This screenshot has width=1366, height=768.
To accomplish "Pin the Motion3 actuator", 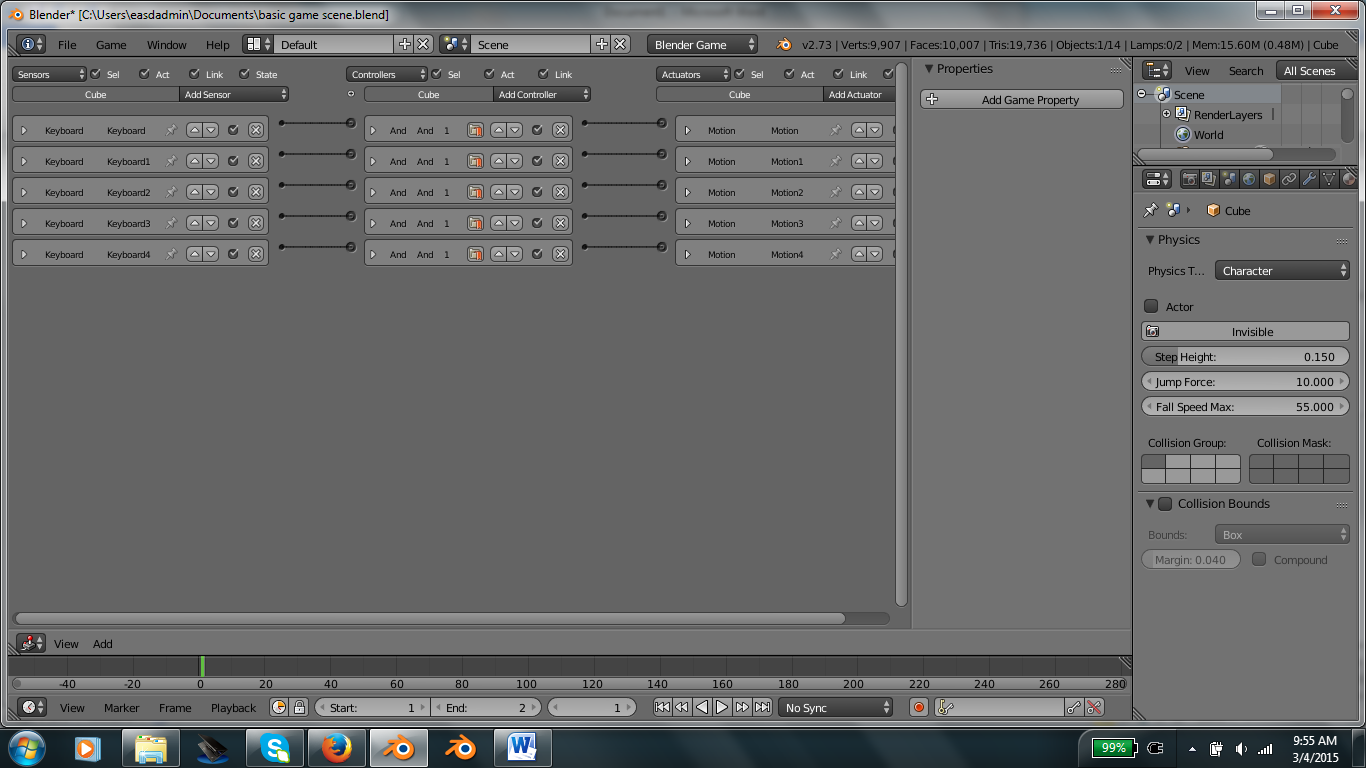I will pyautogui.click(x=835, y=223).
